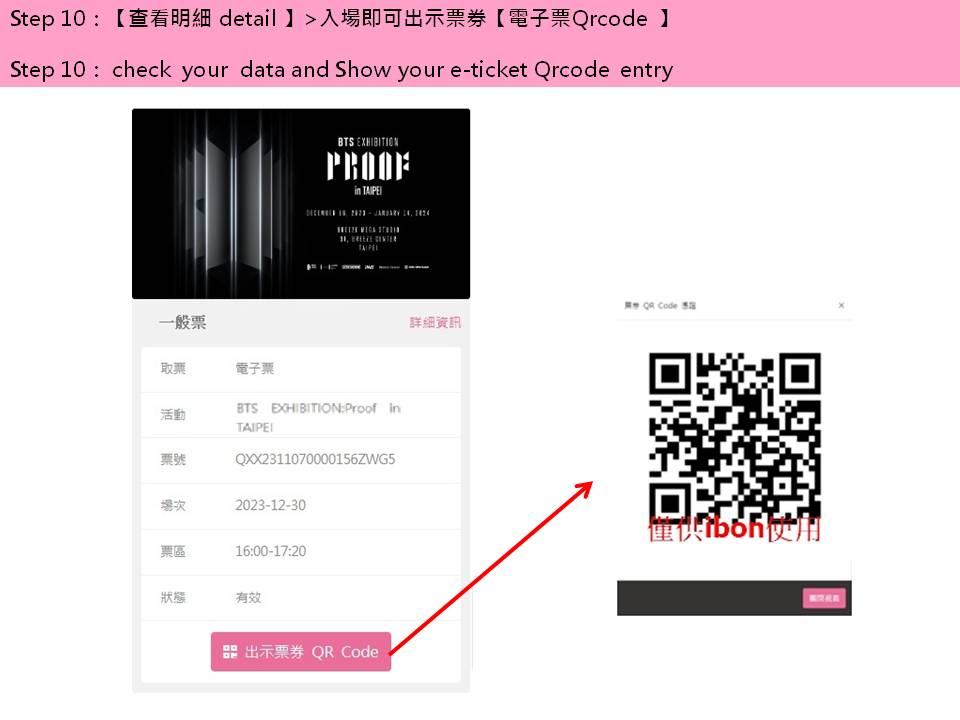This screenshot has height=720, width=960.
Task: Click the 2023-12-30 session date
Action: tap(271, 506)
